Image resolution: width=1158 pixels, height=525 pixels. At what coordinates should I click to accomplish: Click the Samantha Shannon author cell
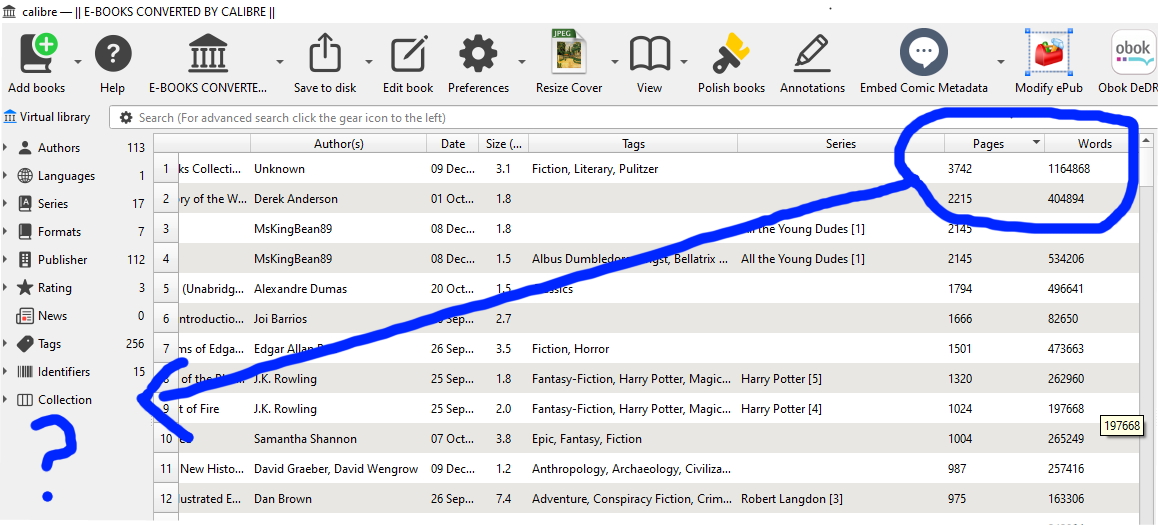click(339, 439)
